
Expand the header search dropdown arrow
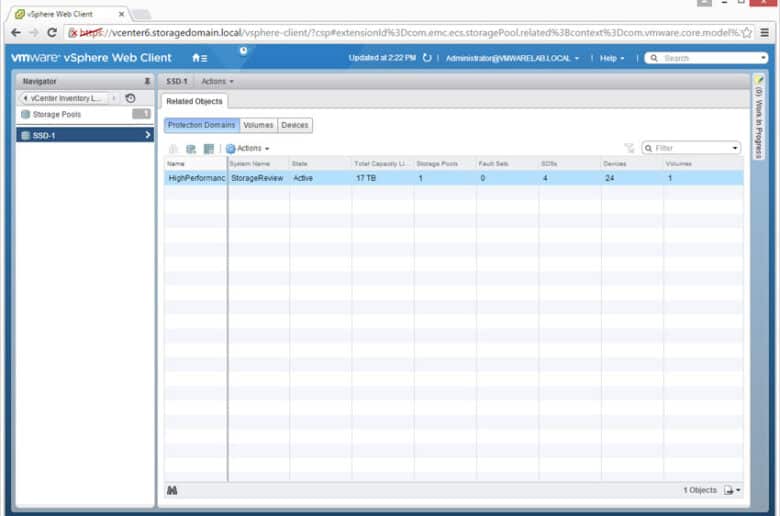763,58
